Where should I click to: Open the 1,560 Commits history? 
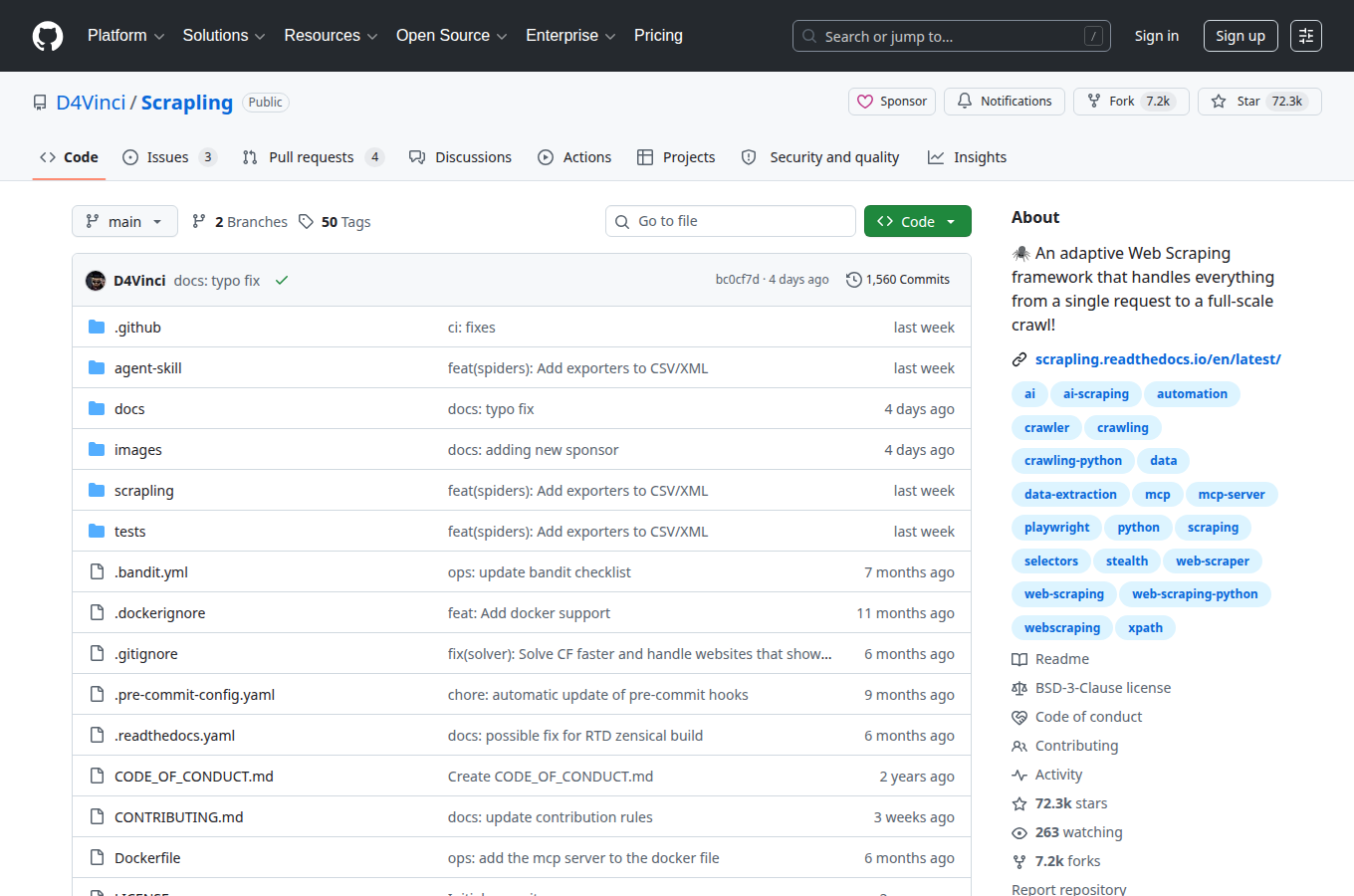tap(898, 280)
